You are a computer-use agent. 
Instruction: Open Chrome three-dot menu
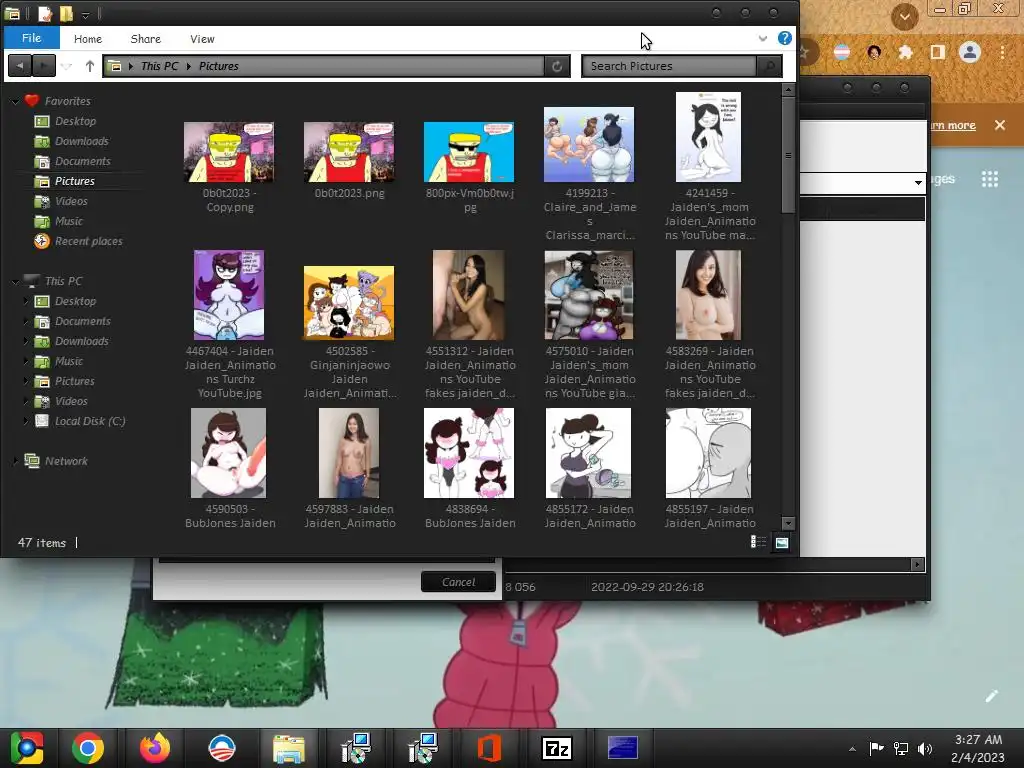[1002, 52]
